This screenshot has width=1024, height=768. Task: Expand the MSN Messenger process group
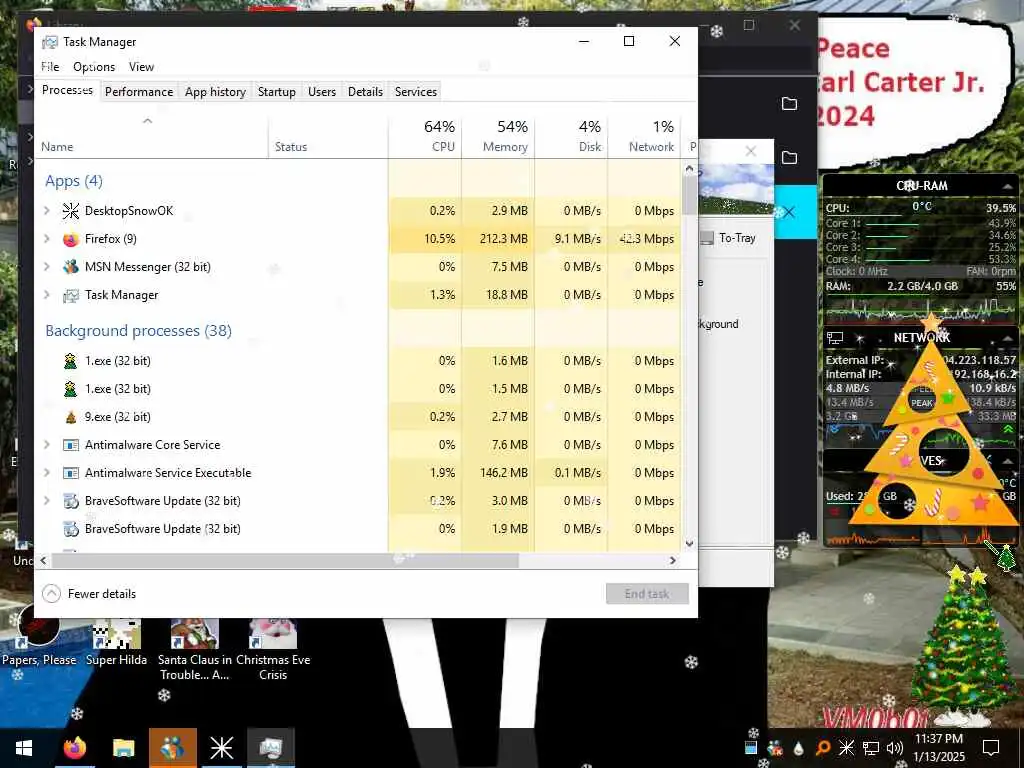click(x=46, y=267)
